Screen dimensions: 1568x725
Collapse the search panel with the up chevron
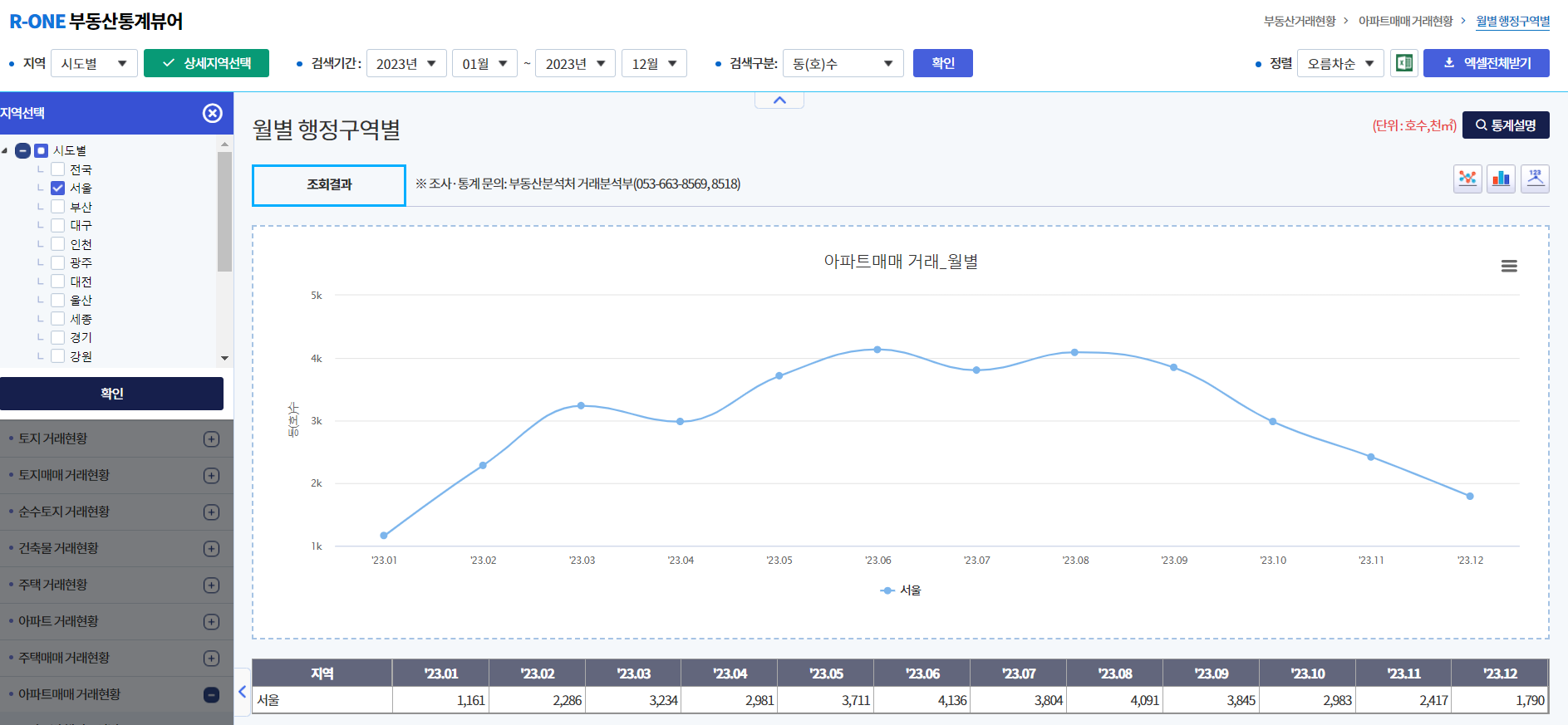coord(779,100)
